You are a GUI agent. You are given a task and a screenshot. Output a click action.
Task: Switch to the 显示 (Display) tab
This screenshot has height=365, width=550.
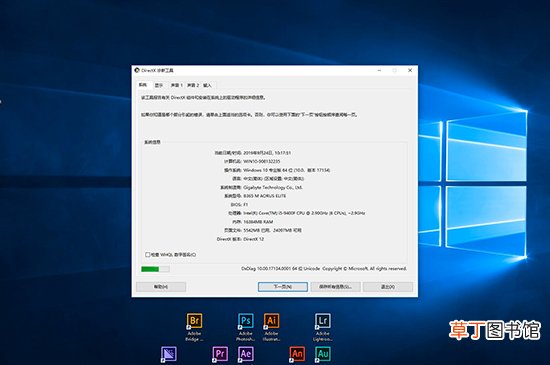point(159,85)
